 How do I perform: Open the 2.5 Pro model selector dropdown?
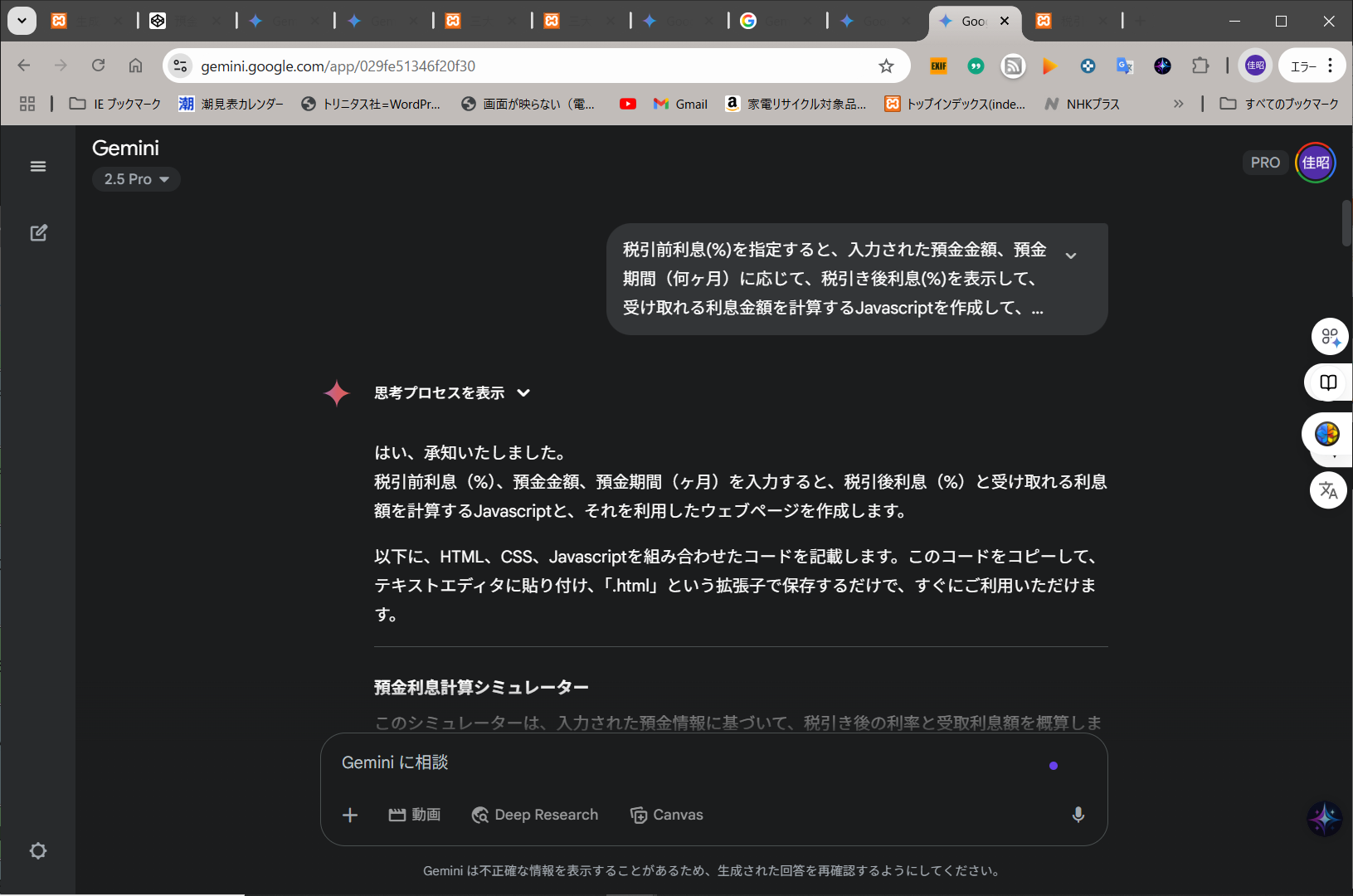click(136, 179)
